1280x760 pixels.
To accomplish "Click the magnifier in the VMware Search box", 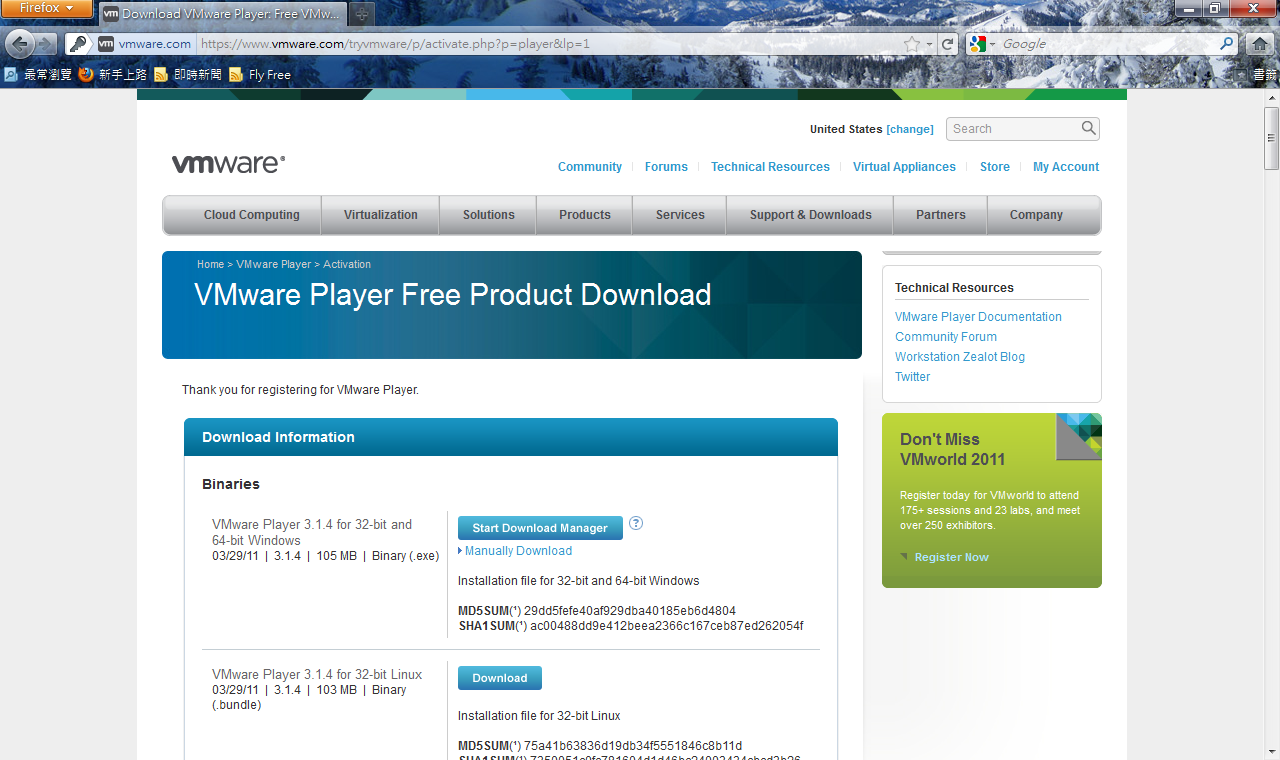I will coord(1089,128).
